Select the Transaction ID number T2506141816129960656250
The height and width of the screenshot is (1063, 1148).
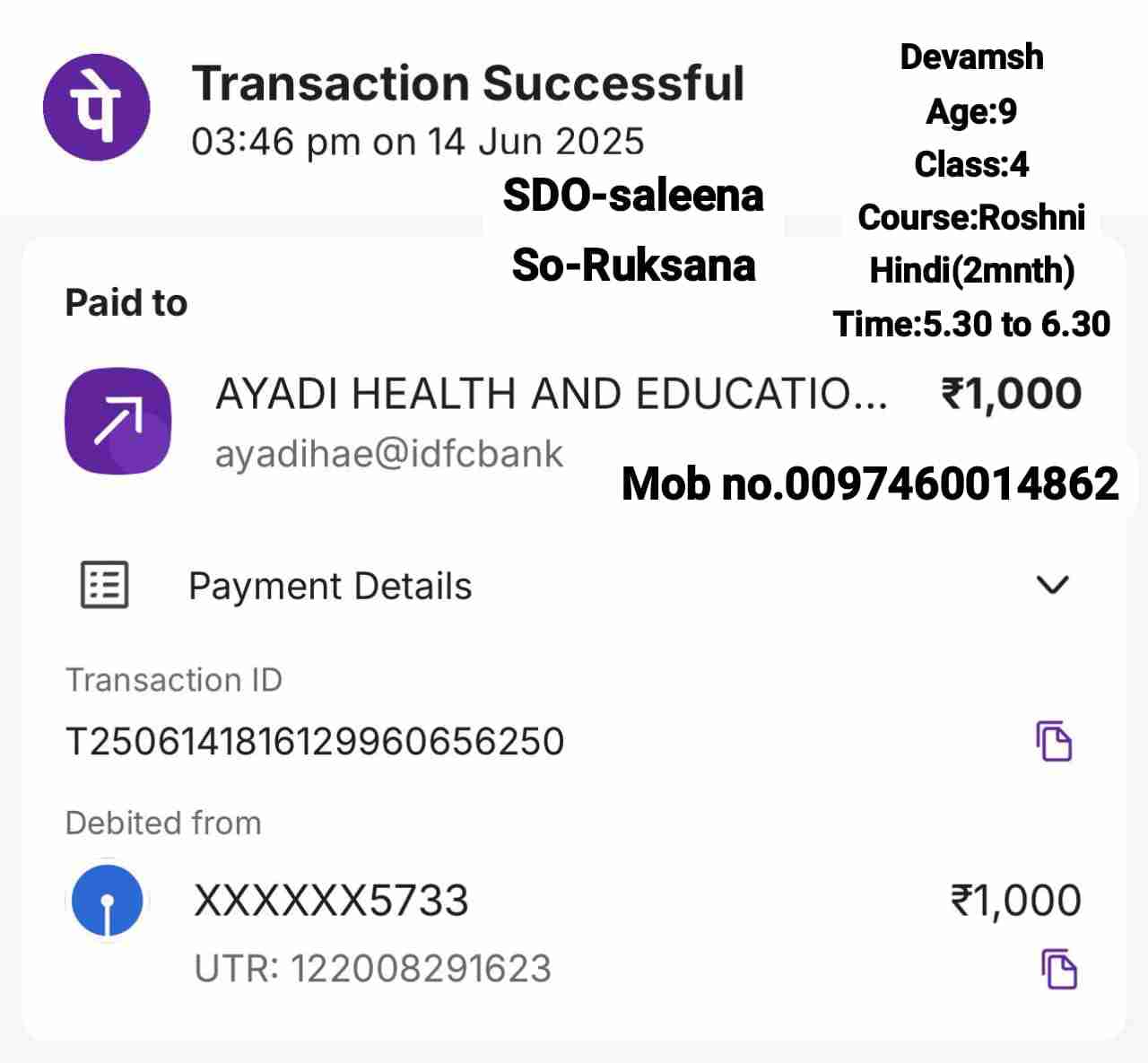315,742
